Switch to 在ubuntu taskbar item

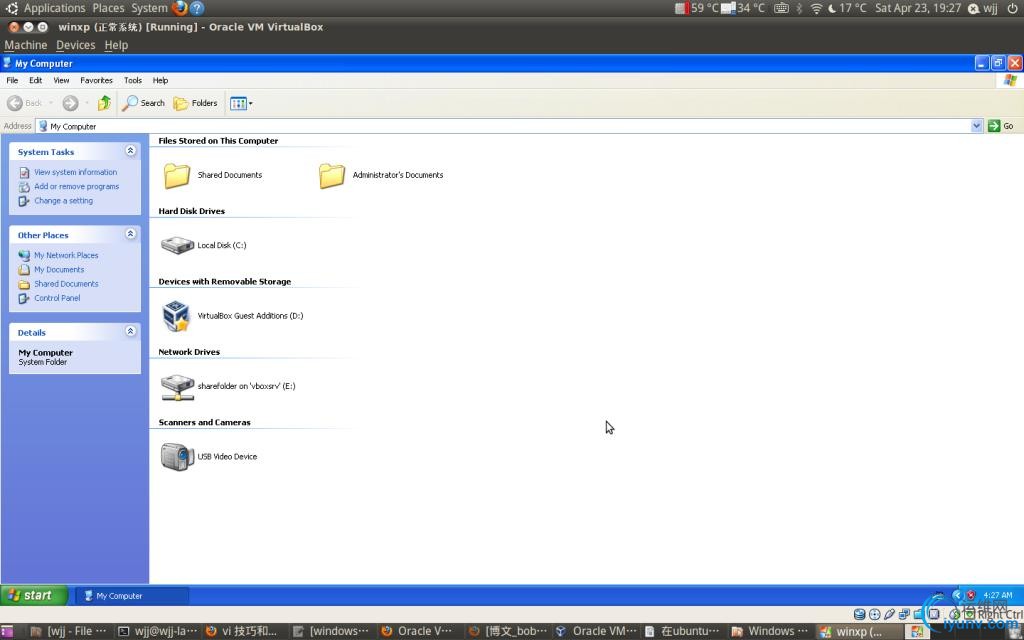682,631
